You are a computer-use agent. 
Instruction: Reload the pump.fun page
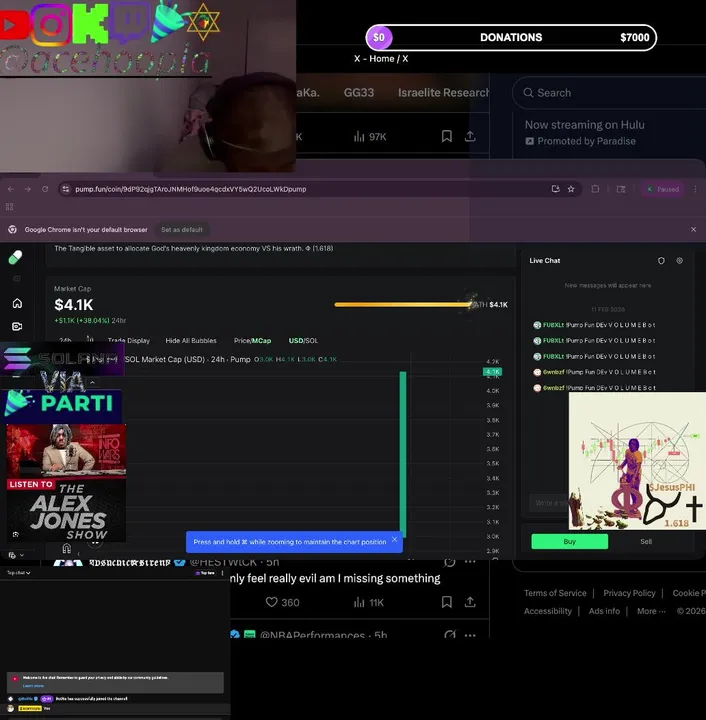coord(45,189)
